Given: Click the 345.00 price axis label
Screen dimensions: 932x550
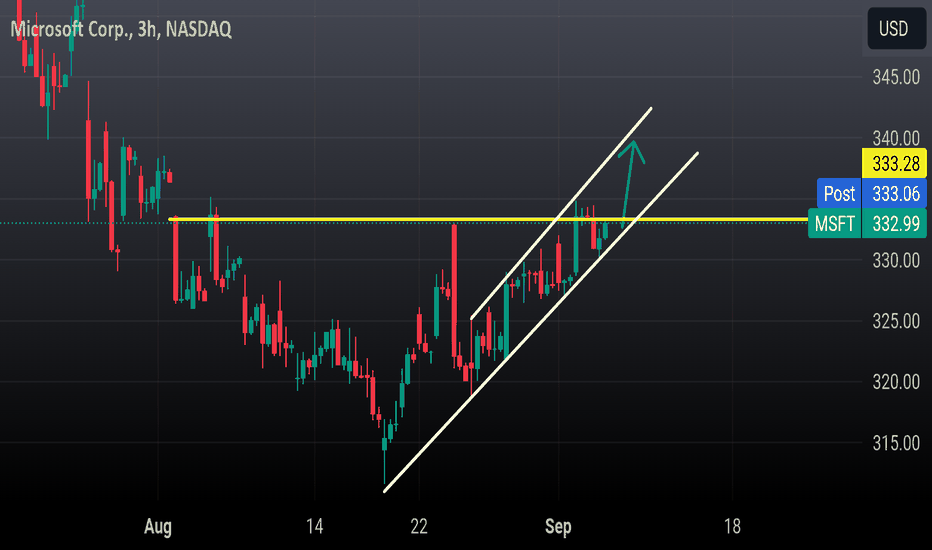Looking at the screenshot, I should pyautogui.click(x=896, y=77).
